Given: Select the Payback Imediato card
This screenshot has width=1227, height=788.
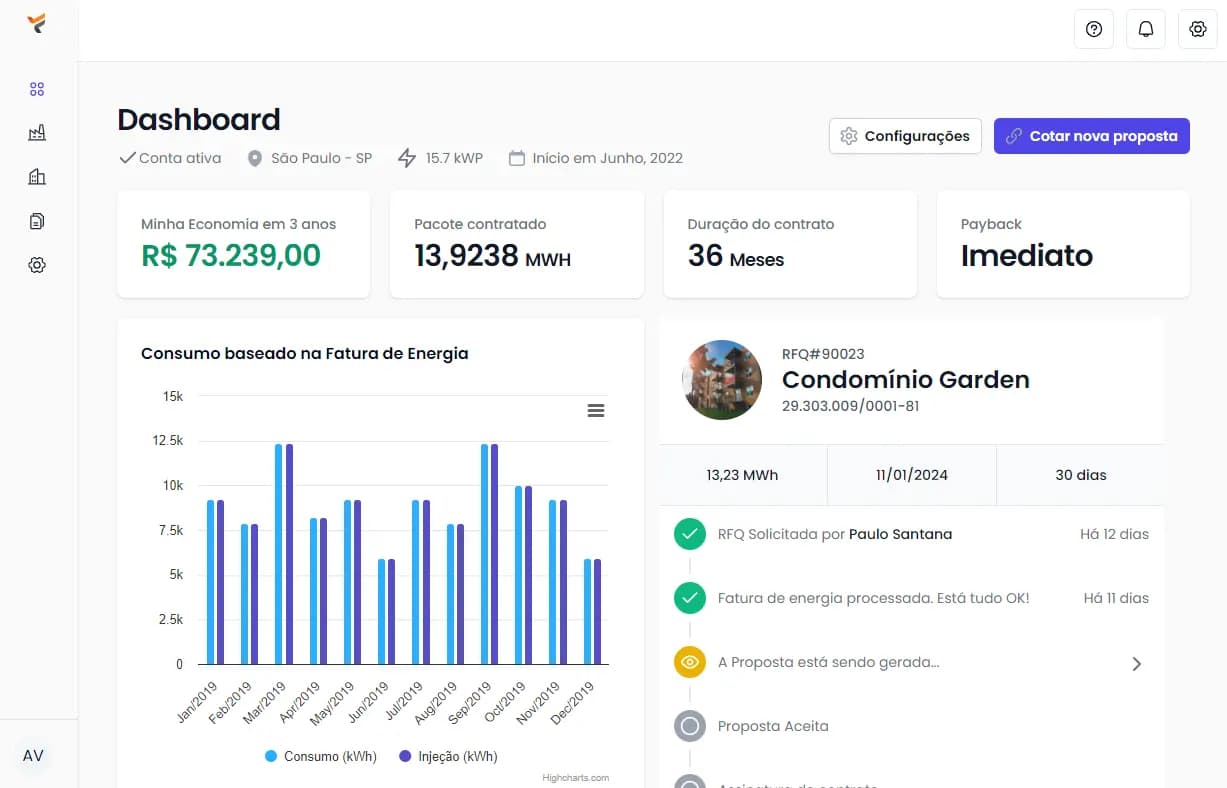Looking at the screenshot, I should point(1063,244).
